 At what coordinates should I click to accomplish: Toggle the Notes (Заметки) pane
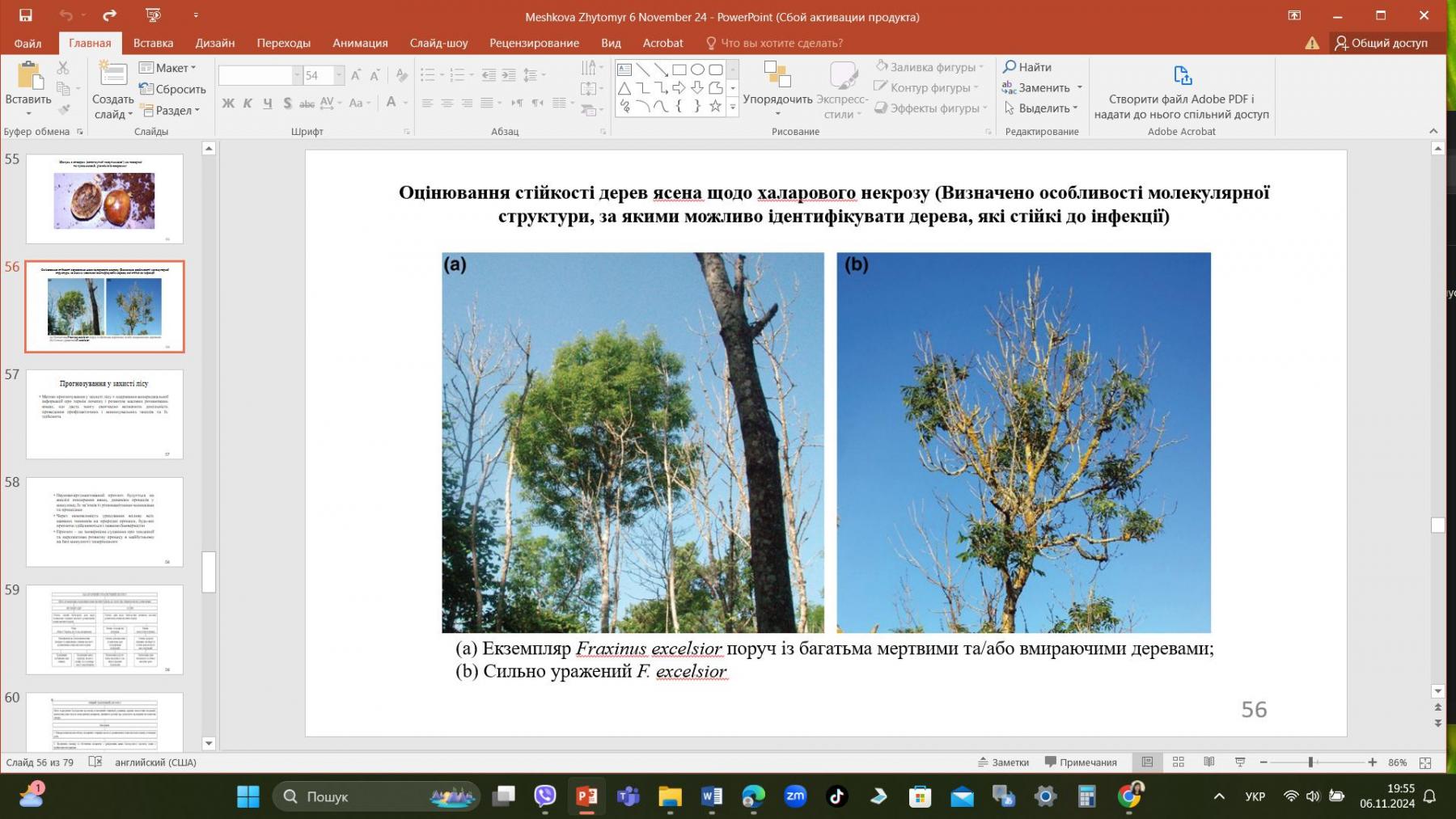click(1003, 762)
